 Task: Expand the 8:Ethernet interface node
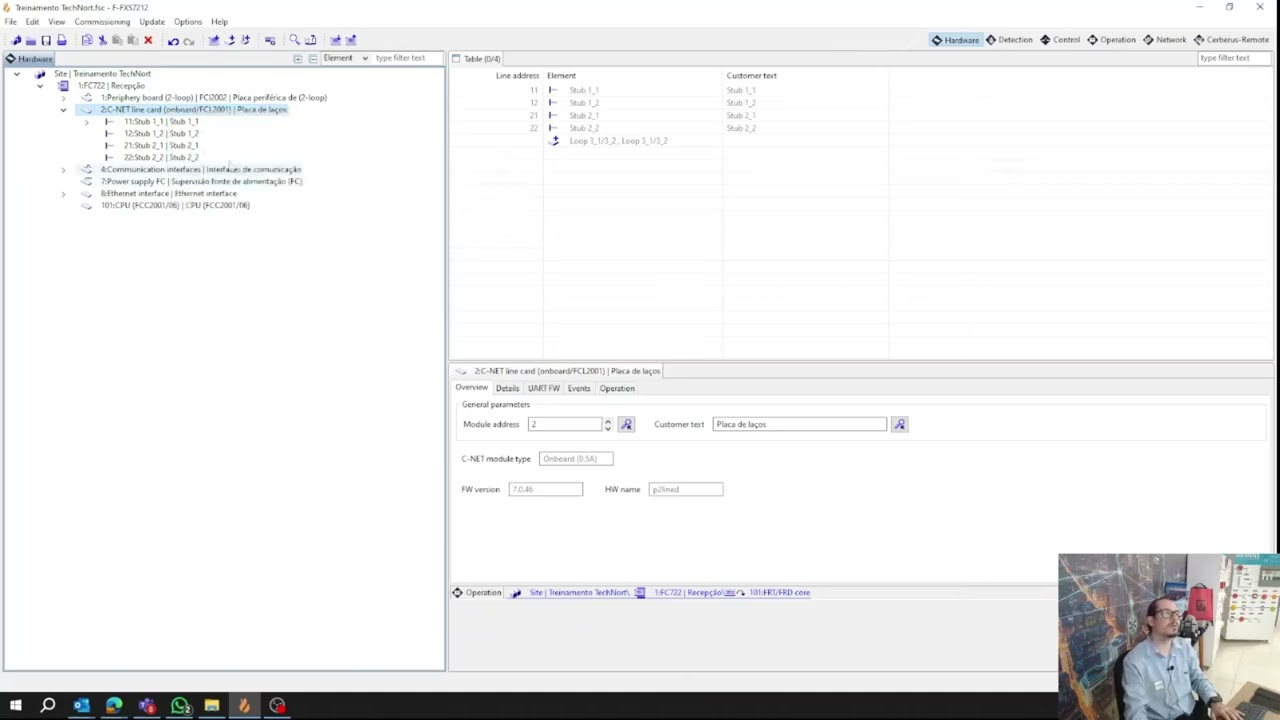[63, 194]
